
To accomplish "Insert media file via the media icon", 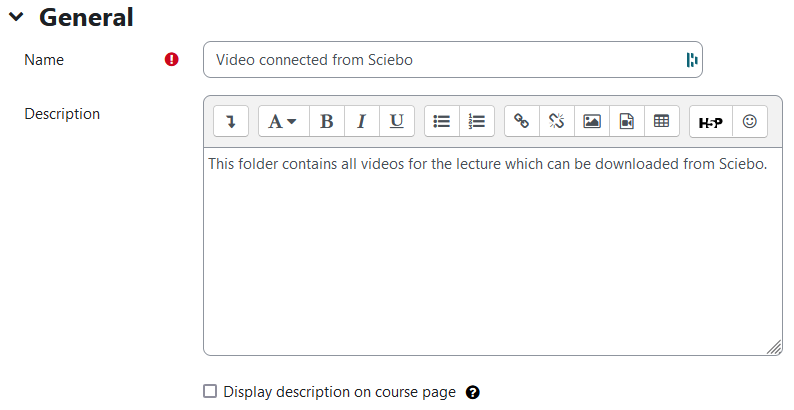I will pos(627,121).
